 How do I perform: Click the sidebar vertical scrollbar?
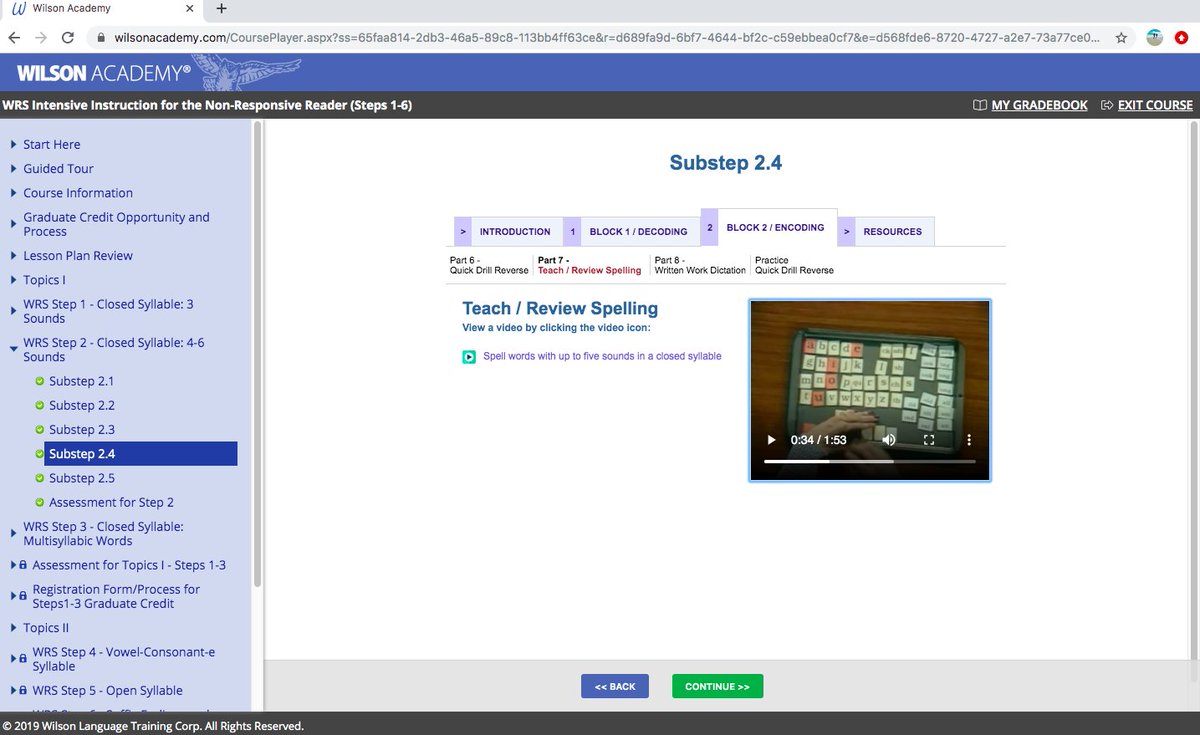pyautogui.click(x=257, y=355)
